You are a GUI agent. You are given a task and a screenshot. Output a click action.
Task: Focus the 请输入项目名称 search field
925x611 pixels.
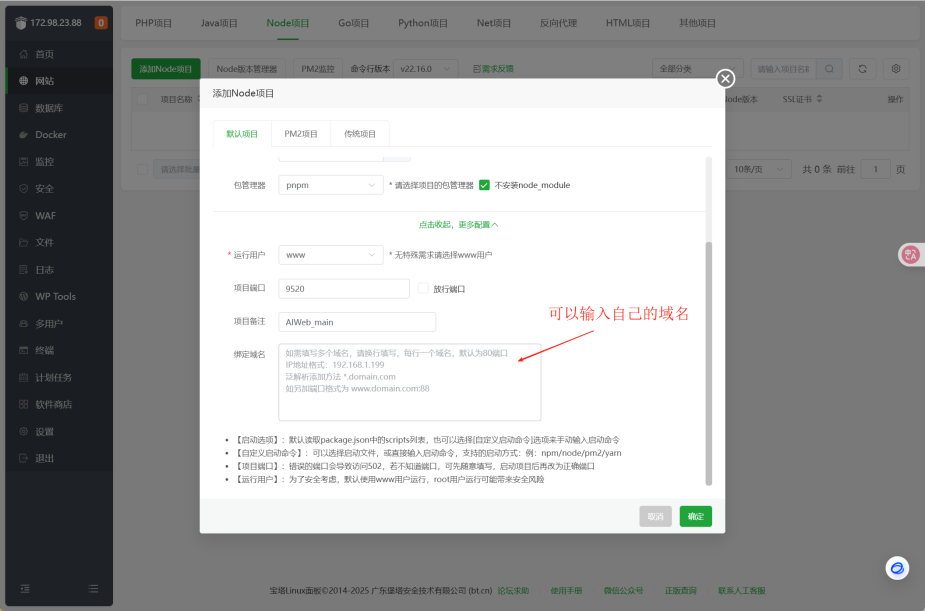click(x=783, y=69)
